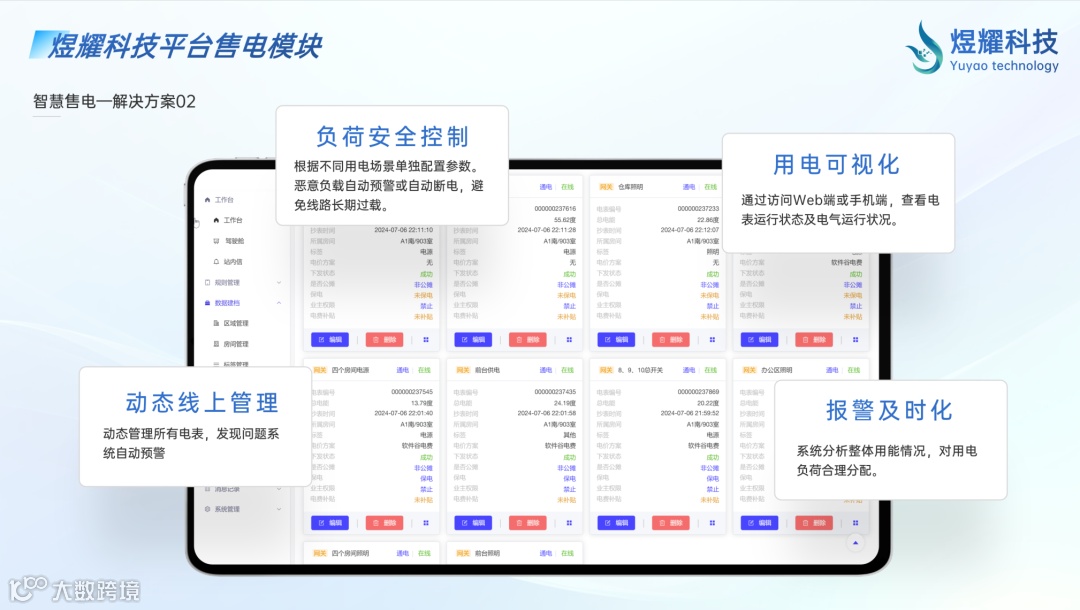
Task: Edit the 仓库照明 meter card
Action: click(x=616, y=339)
